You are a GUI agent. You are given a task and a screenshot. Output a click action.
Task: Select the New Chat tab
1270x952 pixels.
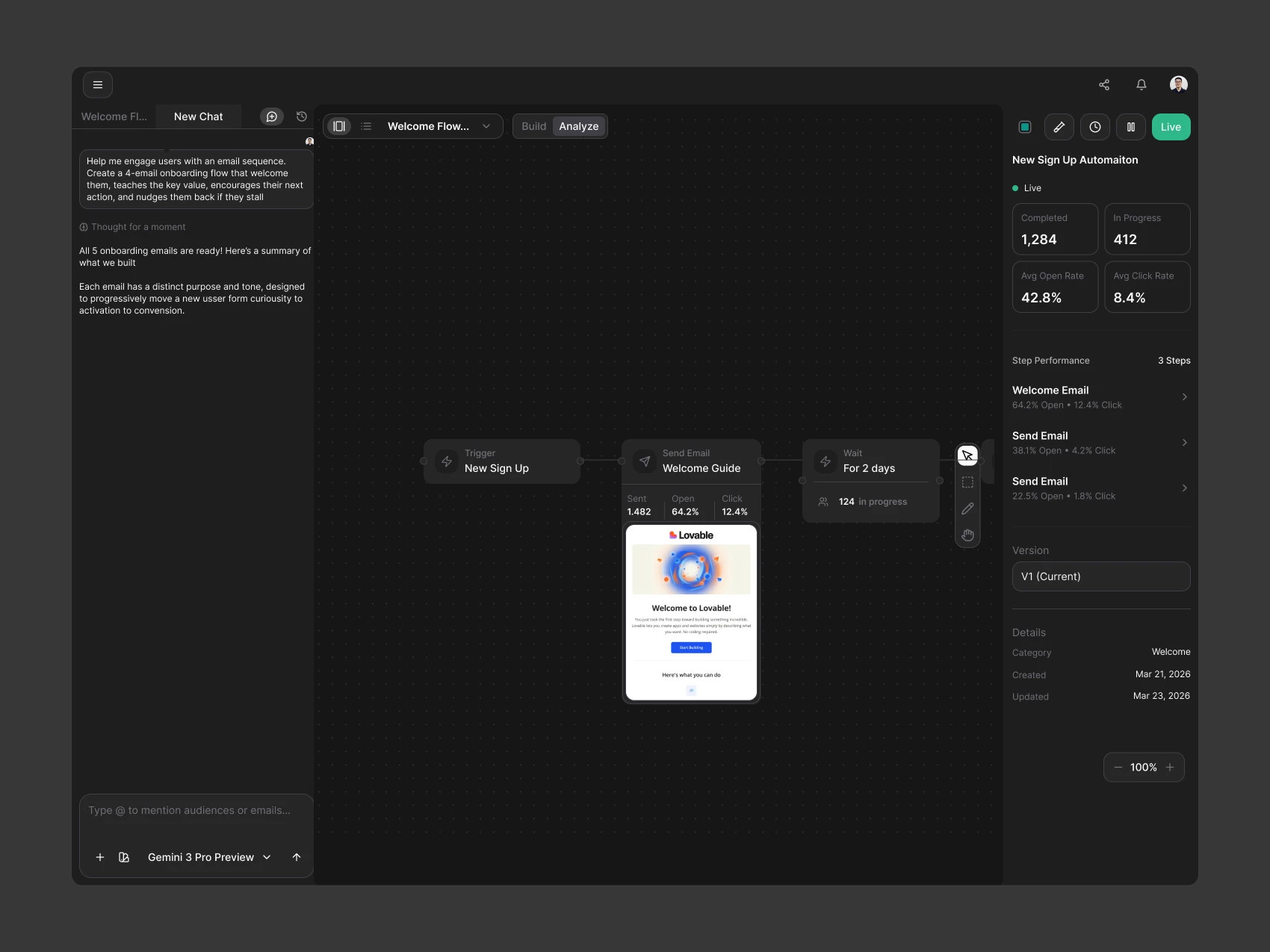[x=199, y=116]
